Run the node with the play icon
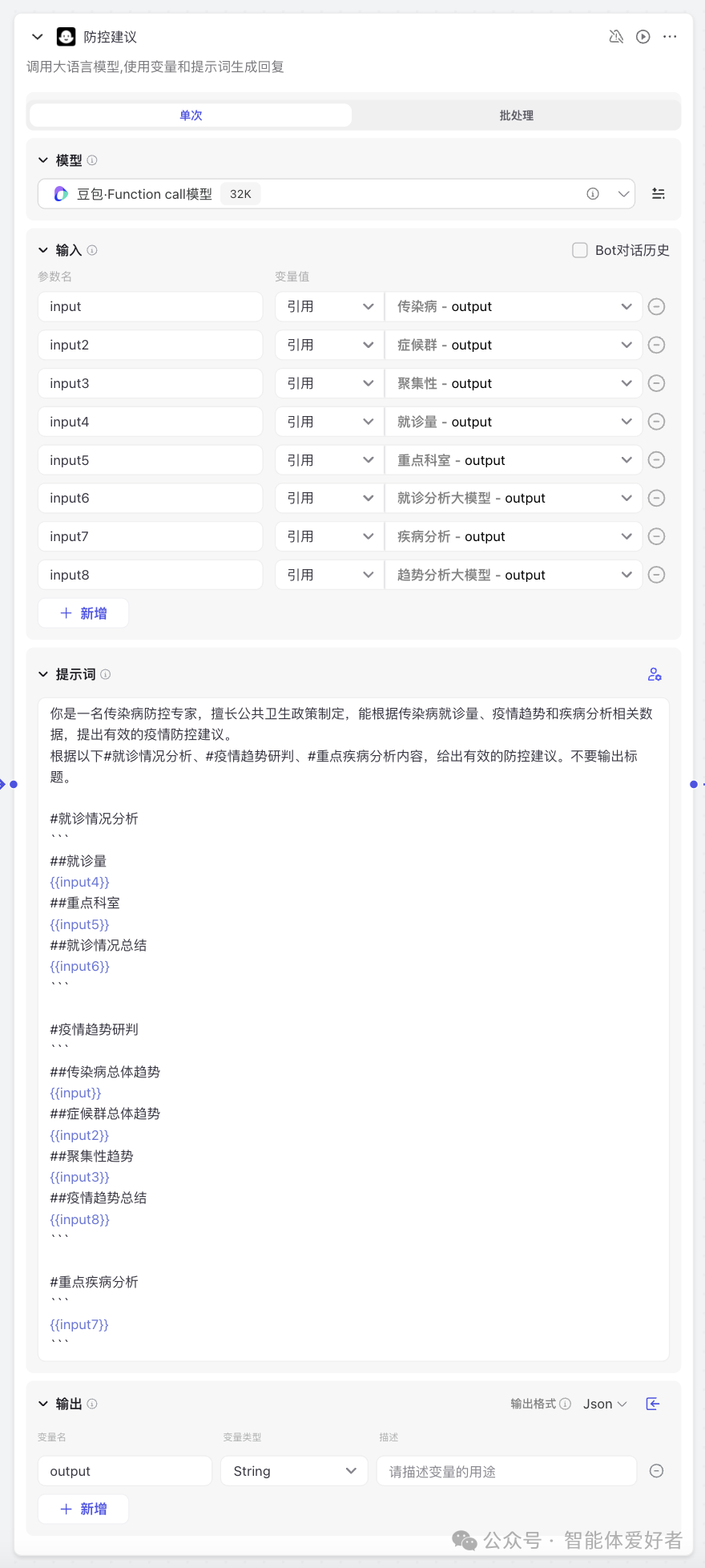Screen dimensions: 705x1568 coord(643,37)
